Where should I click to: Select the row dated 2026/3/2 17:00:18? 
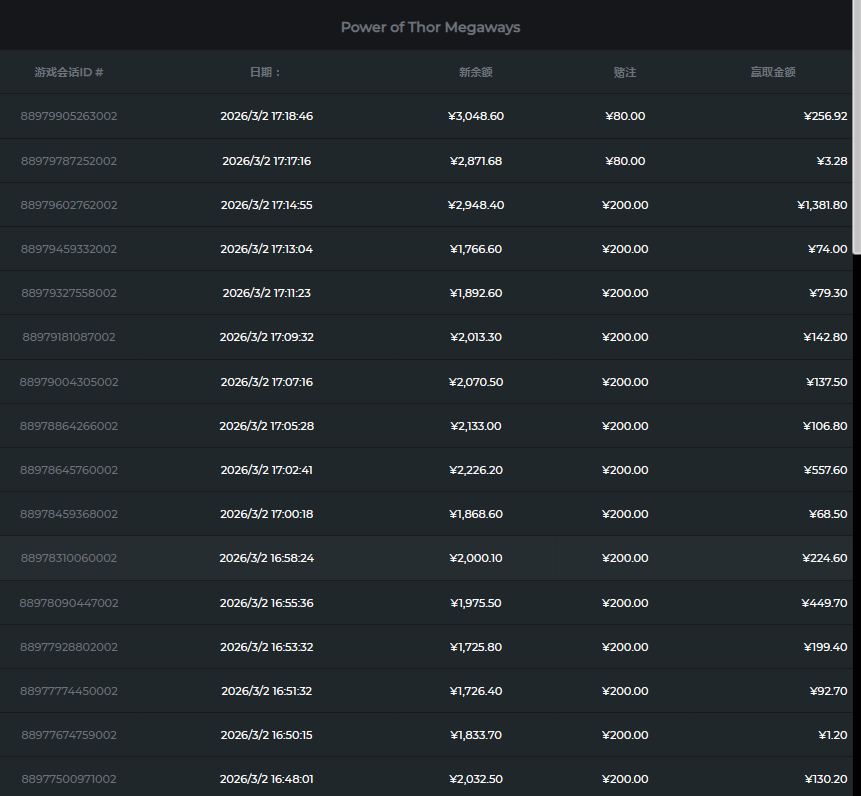pyautogui.click(x=267, y=514)
